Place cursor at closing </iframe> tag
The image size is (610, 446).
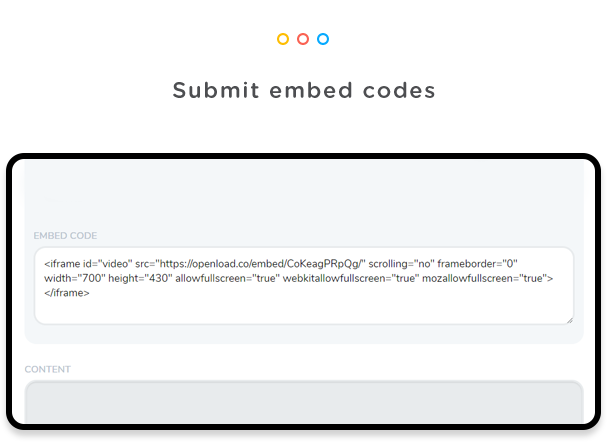pyautogui.click(x=67, y=293)
